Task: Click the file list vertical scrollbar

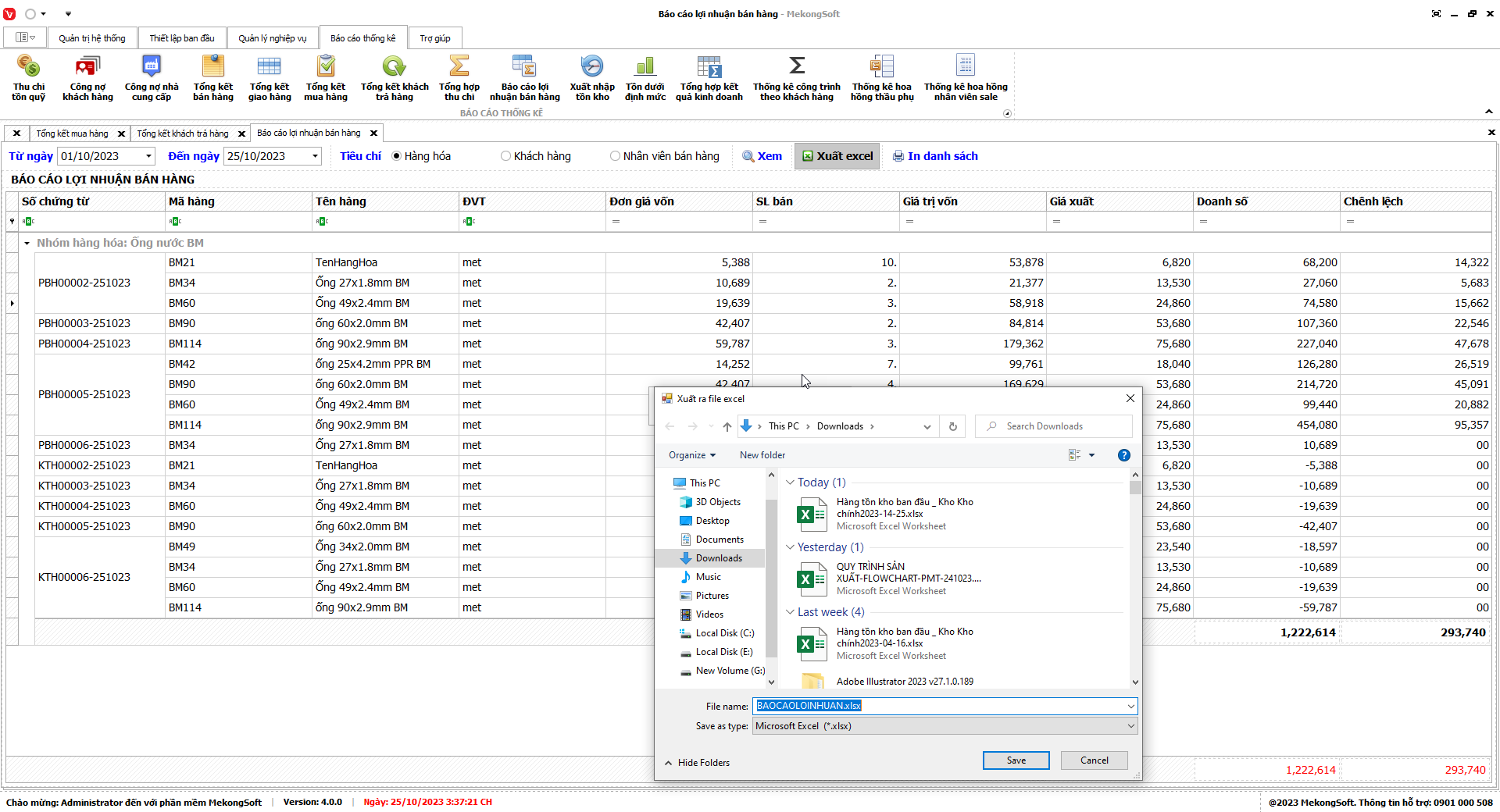Action: point(1135,578)
